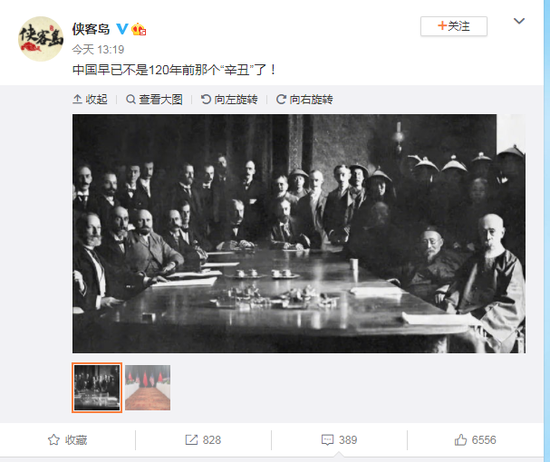
Task: Rotate the image left with 向左旋转
Action: coord(229,100)
